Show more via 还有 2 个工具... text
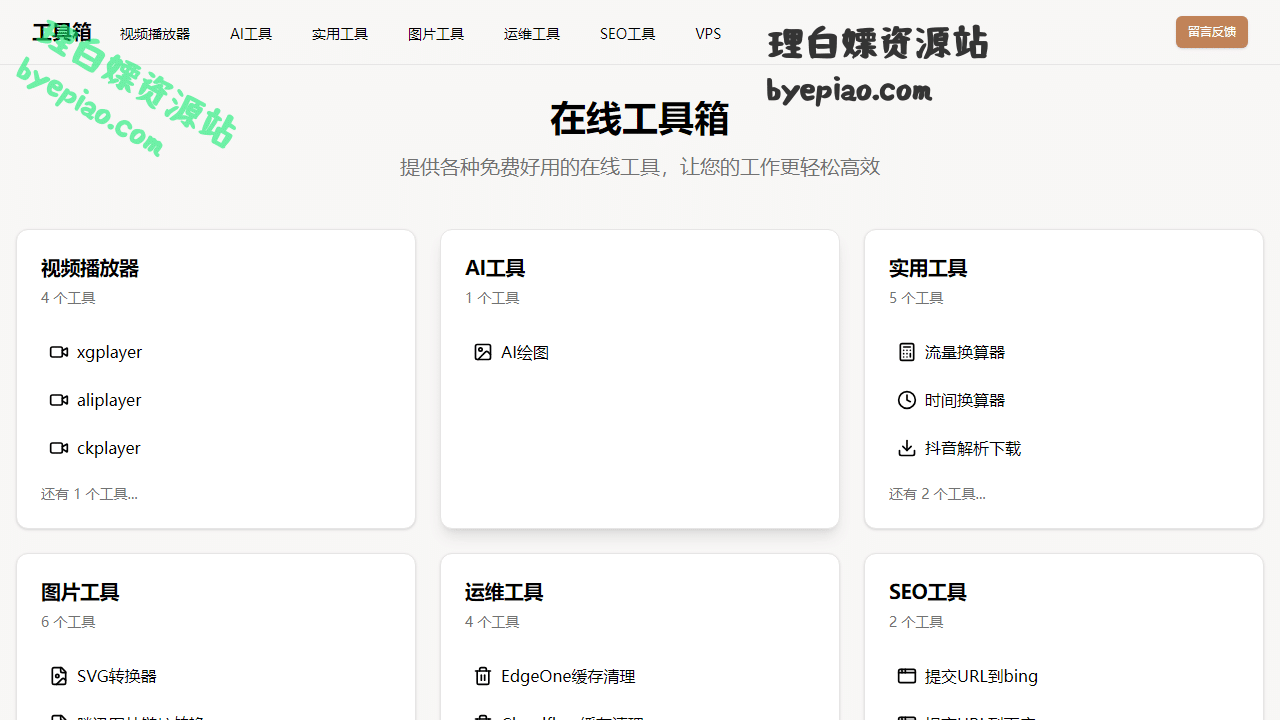1280x720 pixels. pyautogui.click(x=937, y=494)
